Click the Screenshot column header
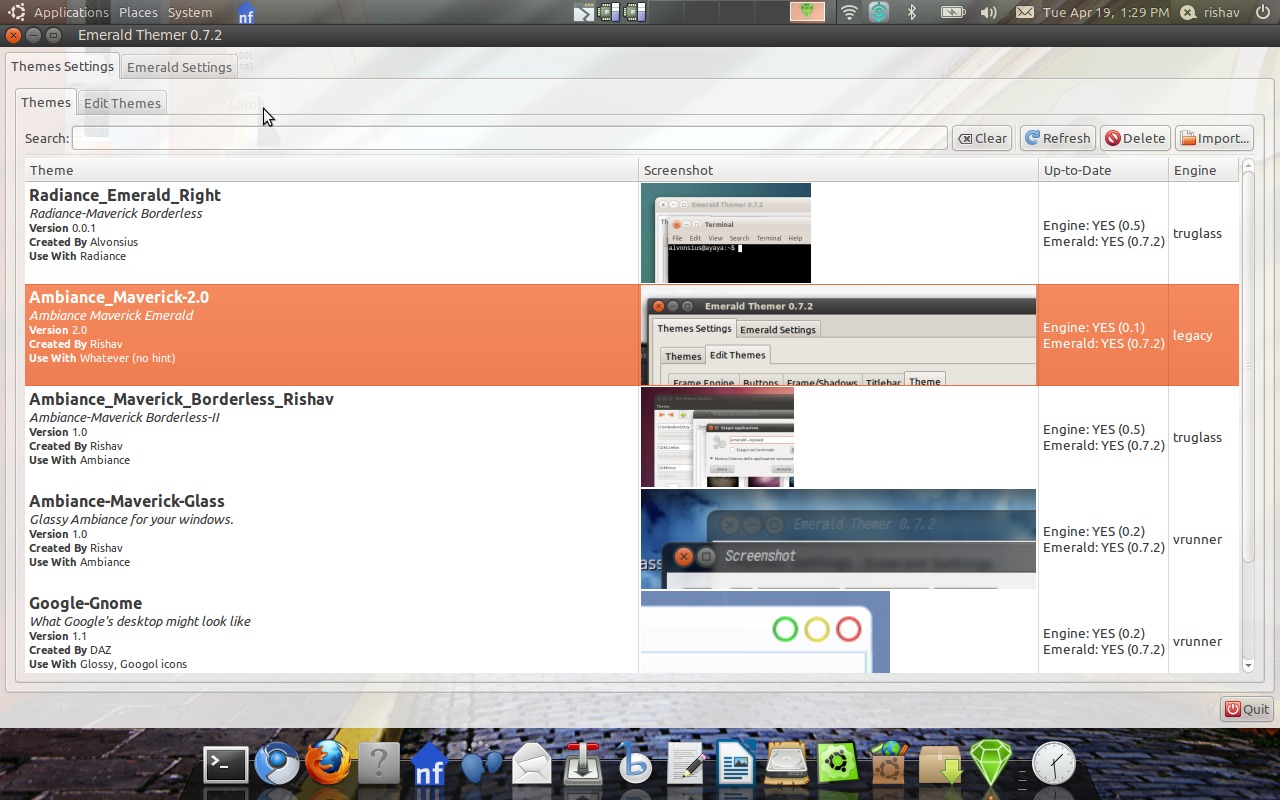Image resolution: width=1280 pixels, height=800 pixels. click(838, 170)
